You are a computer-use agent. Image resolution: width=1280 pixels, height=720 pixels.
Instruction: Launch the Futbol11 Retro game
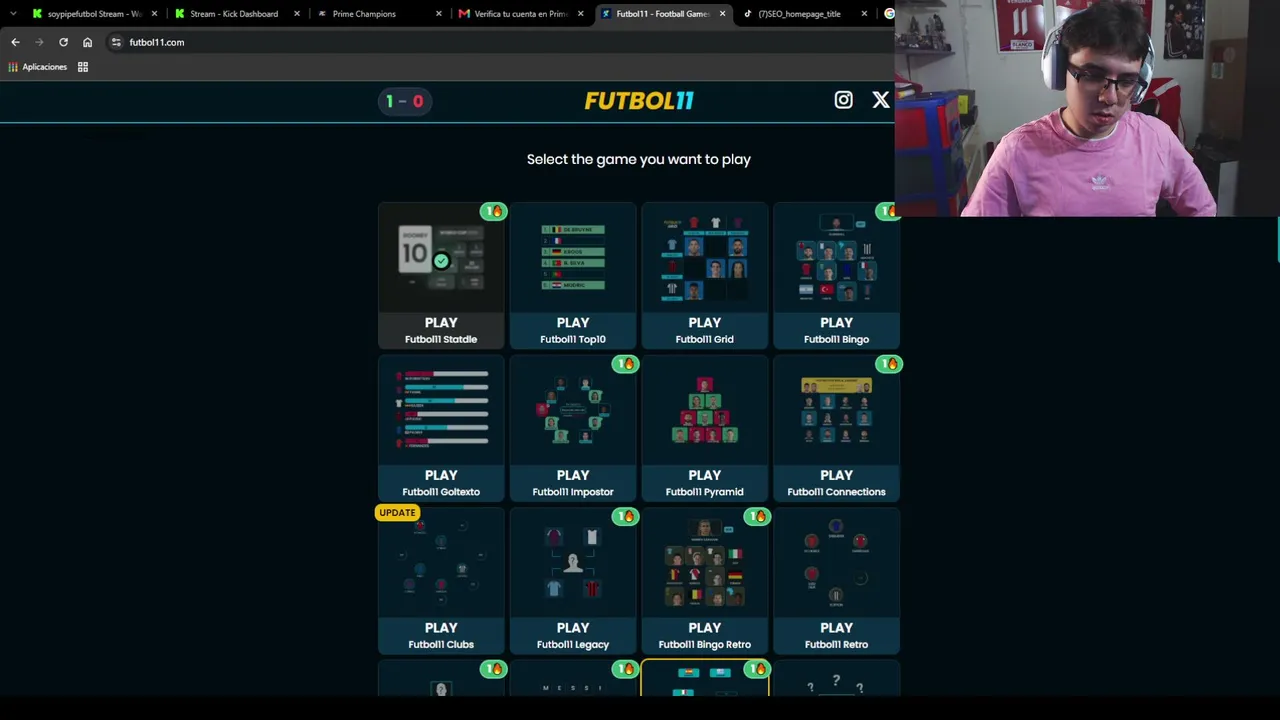tap(836, 581)
